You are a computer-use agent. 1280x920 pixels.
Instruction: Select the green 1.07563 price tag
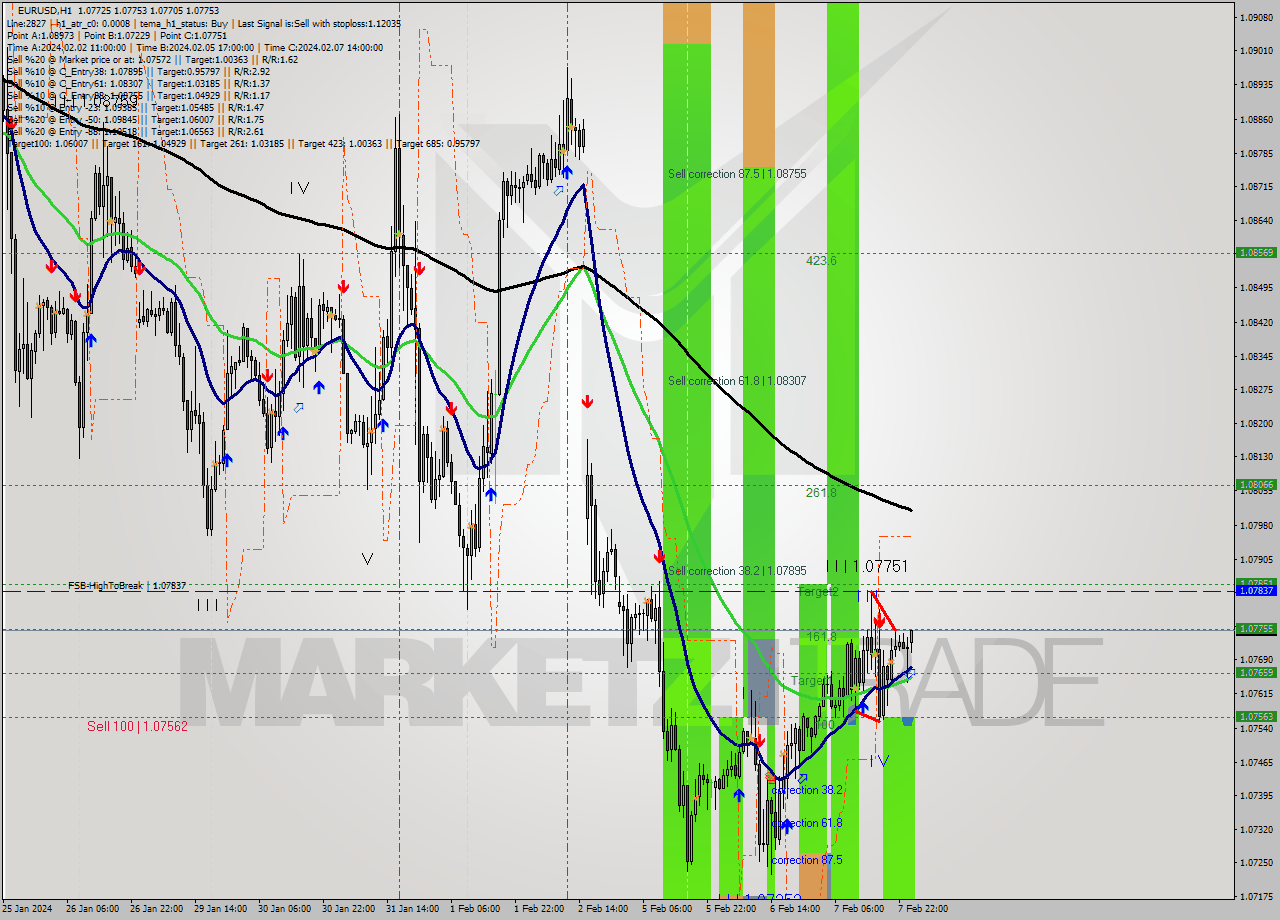click(1256, 716)
